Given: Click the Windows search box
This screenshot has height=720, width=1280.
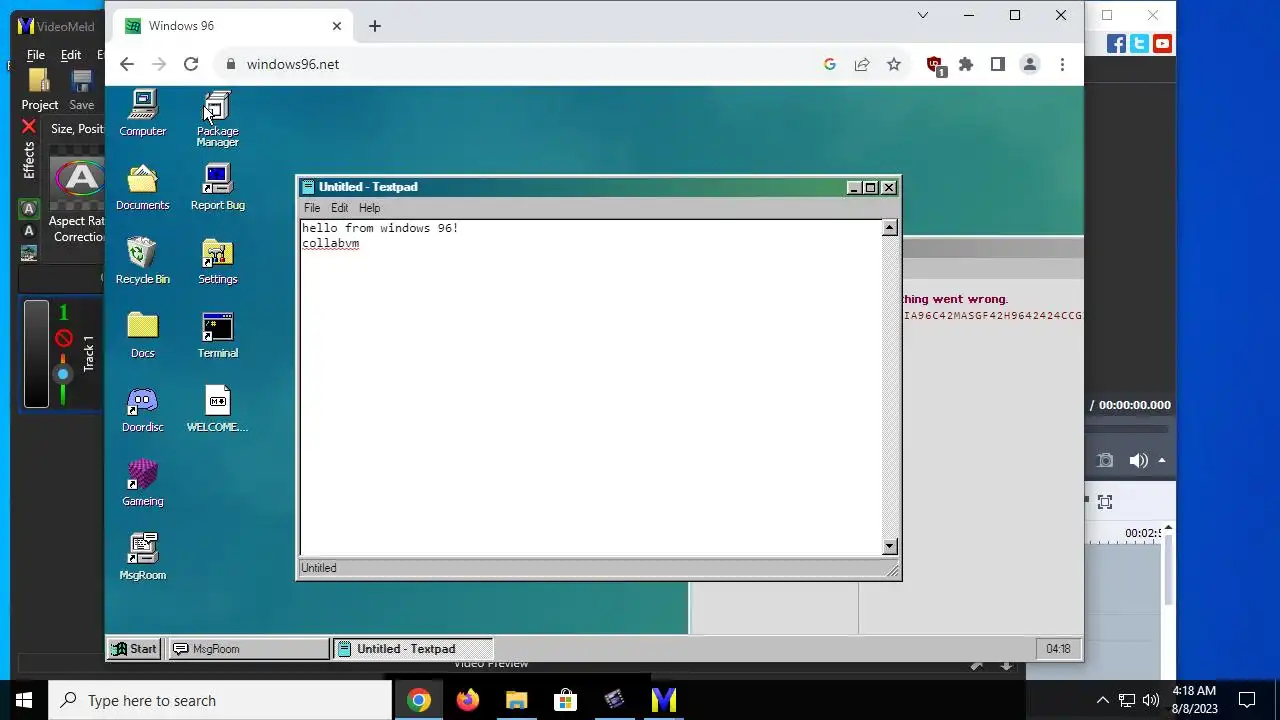Looking at the screenshot, I should click(220, 700).
